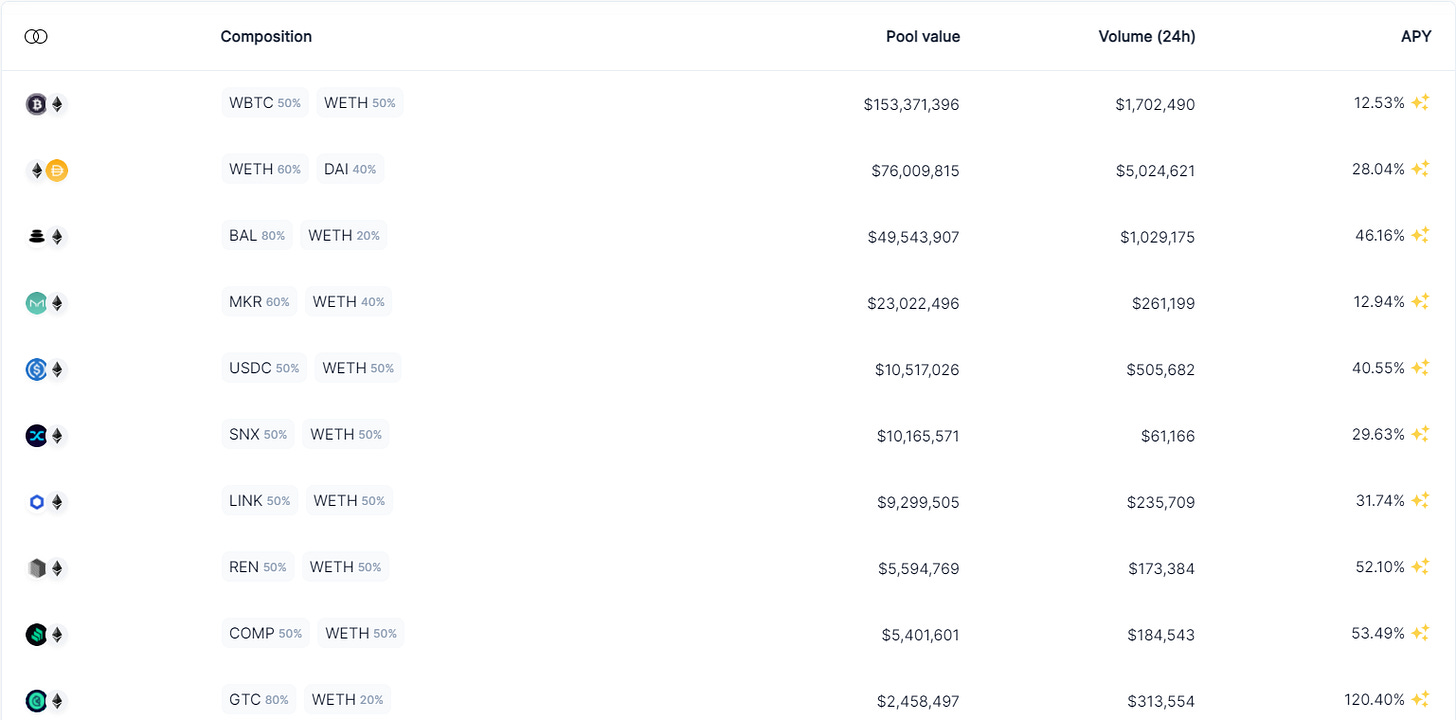Click 24h volume $313,554
Image resolution: width=1456 pixels, height=720 pixels.
coord(1161,702)
